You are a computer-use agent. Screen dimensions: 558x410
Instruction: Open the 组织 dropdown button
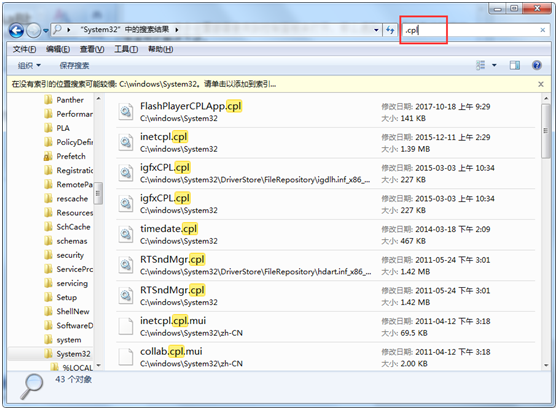coord(29,65)
